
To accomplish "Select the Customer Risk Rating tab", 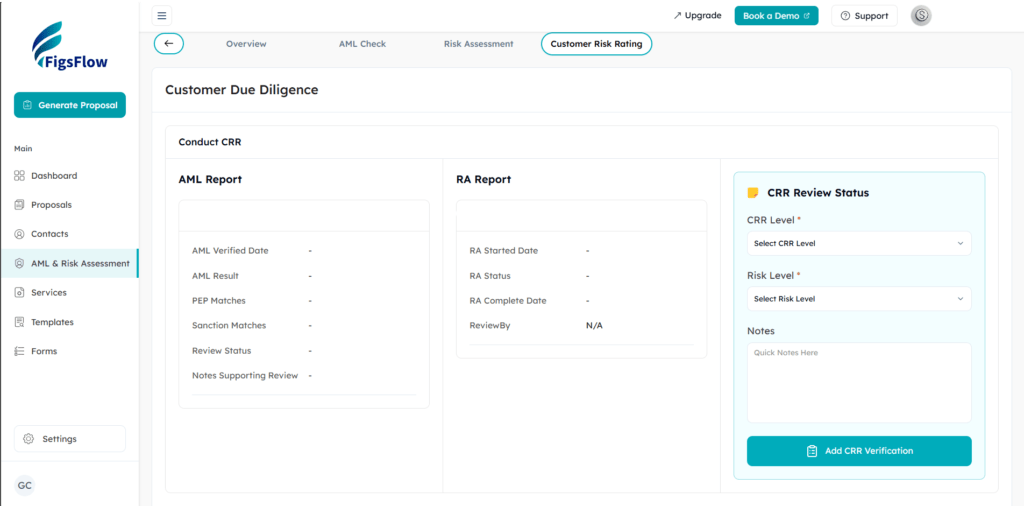I will [596, 44].
